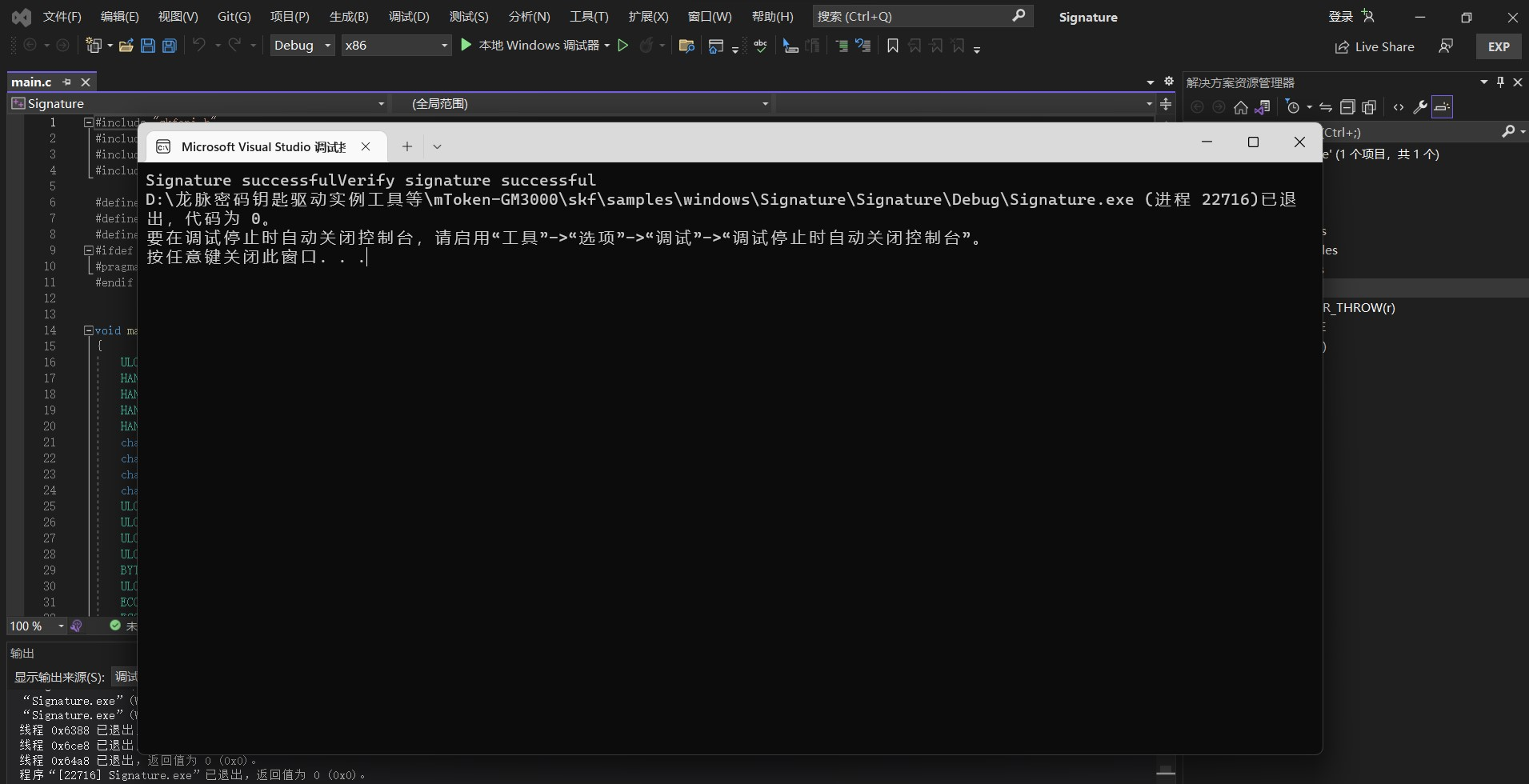Click the increase line indent icon
Viewport: 1529px width, 784px height.
pos(842,46)
